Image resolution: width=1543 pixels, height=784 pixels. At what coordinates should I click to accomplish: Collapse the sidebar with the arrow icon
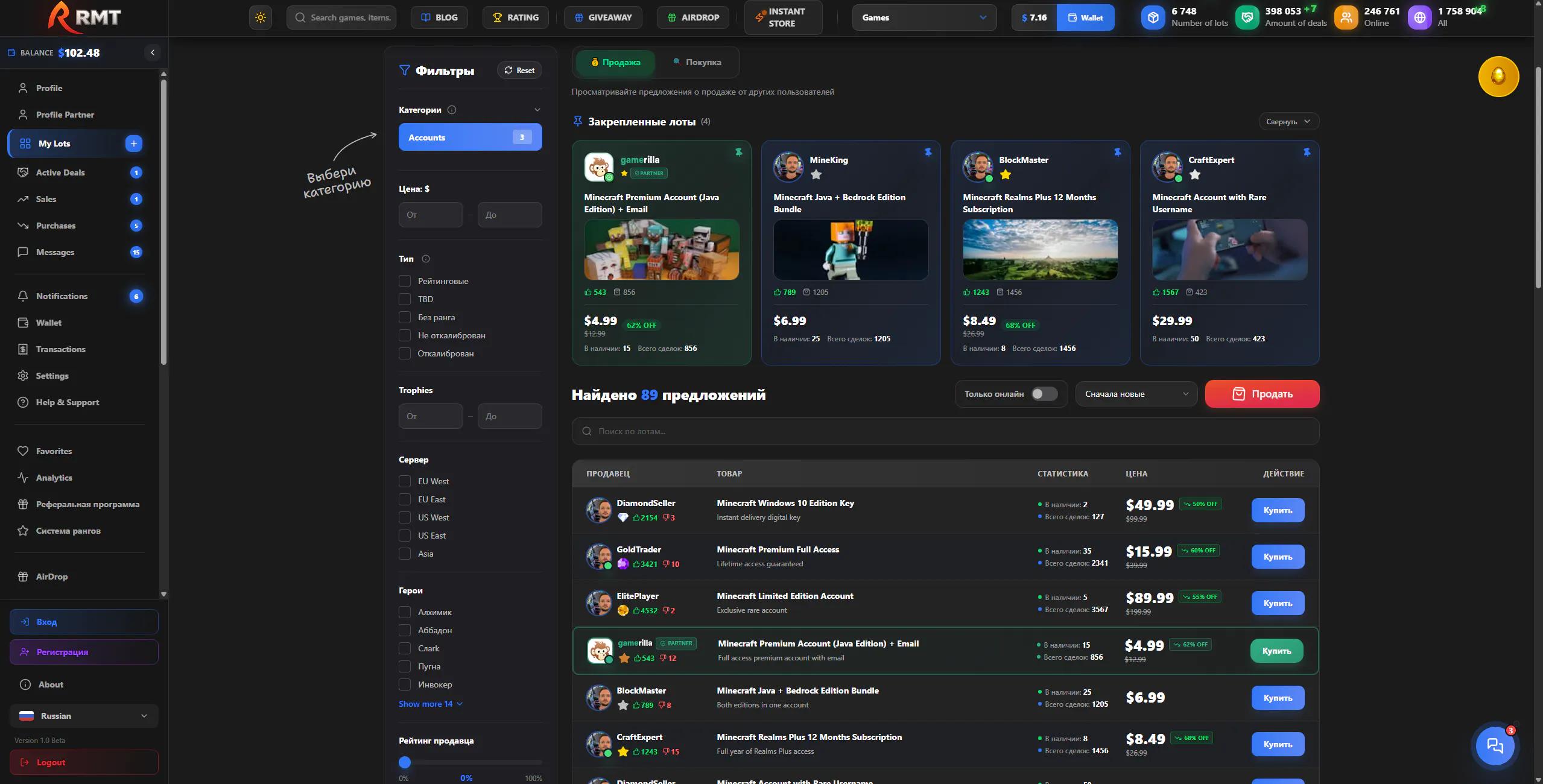click(x=153, y=52)
